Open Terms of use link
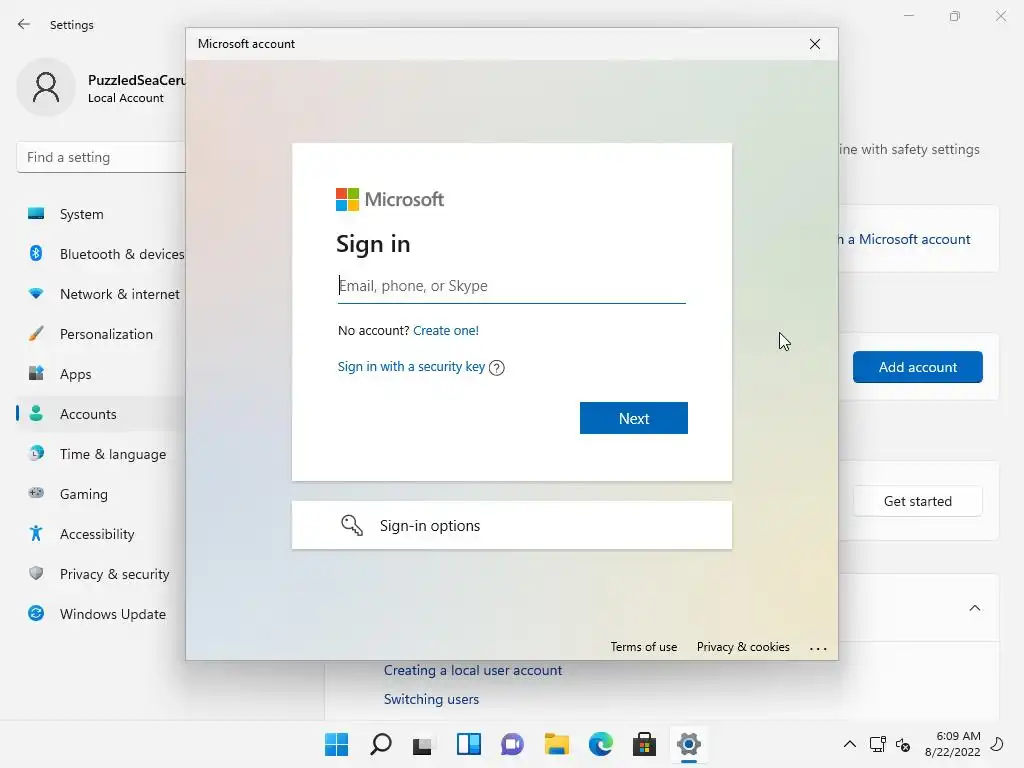 click(x=643, y=647)
